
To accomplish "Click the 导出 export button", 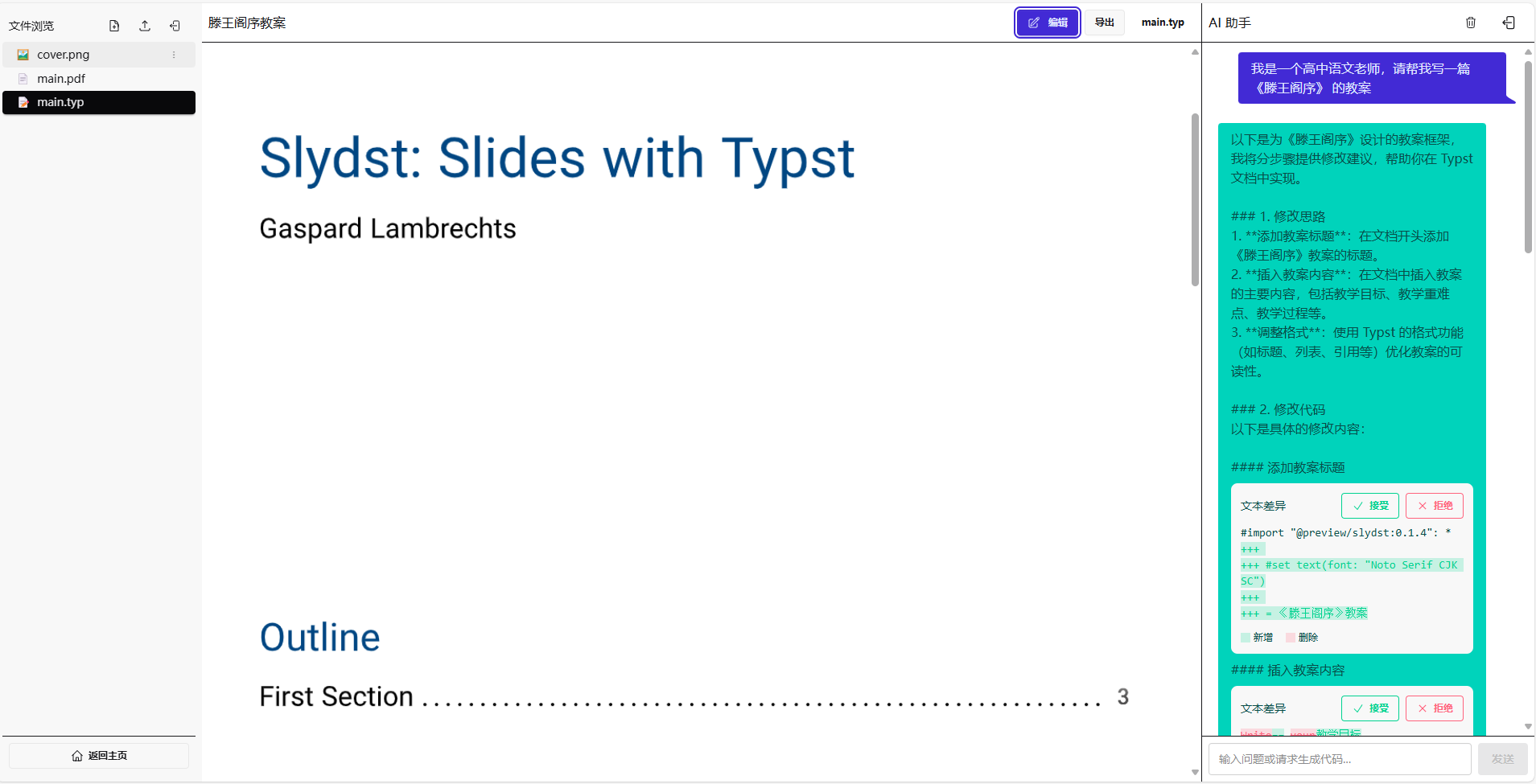I will click(1104, 23).
